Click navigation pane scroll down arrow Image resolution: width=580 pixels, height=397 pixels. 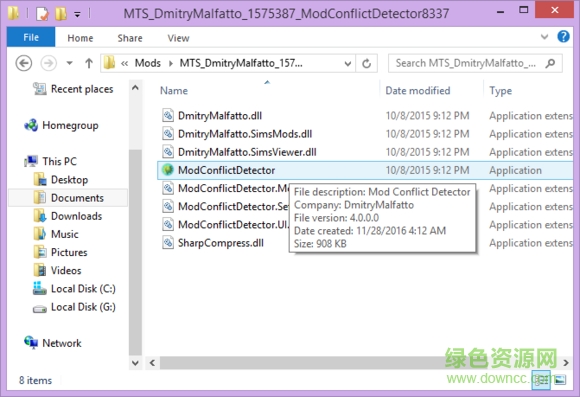click(x=135, y=363)
